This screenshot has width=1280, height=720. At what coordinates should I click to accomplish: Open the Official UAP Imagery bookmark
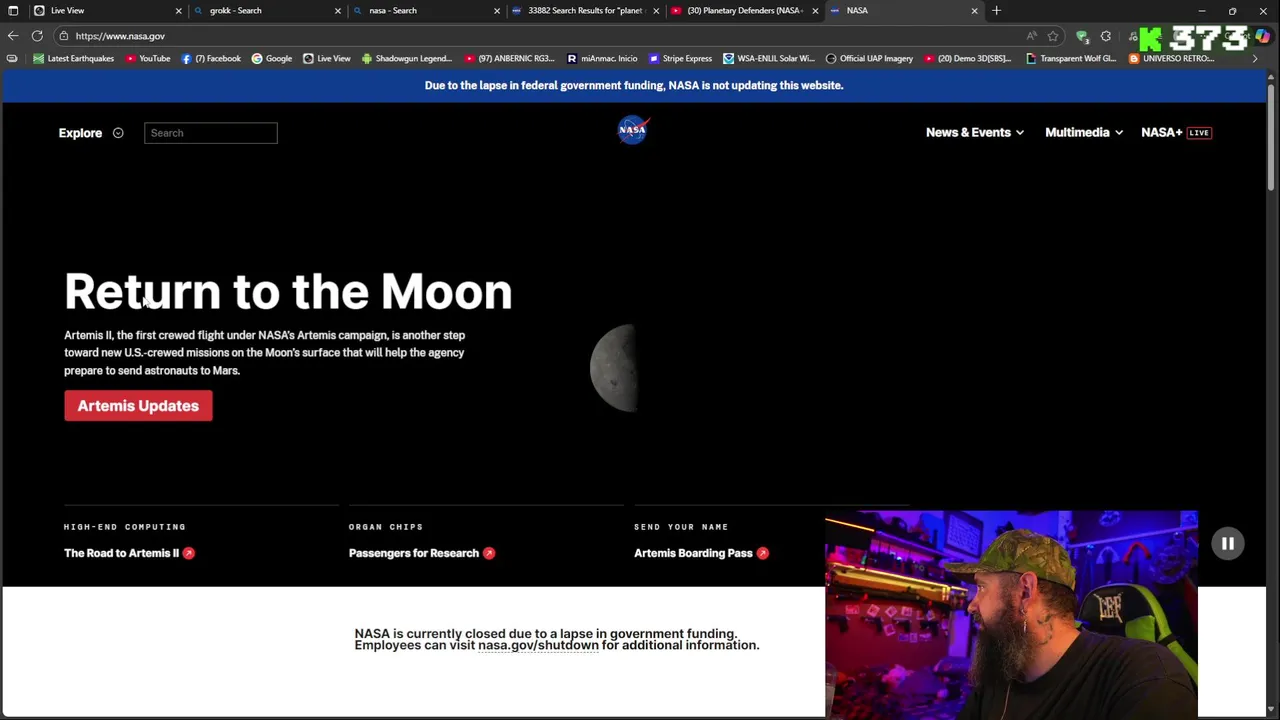[870, 58]
